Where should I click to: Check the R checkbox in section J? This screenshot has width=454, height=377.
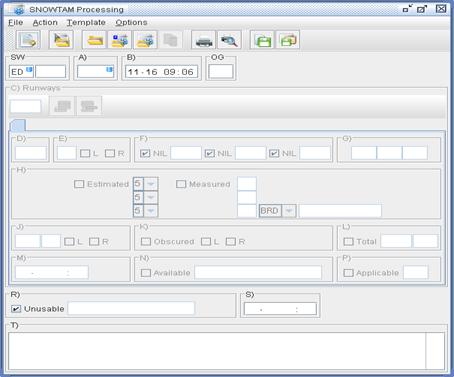click(x=94, y=241)
